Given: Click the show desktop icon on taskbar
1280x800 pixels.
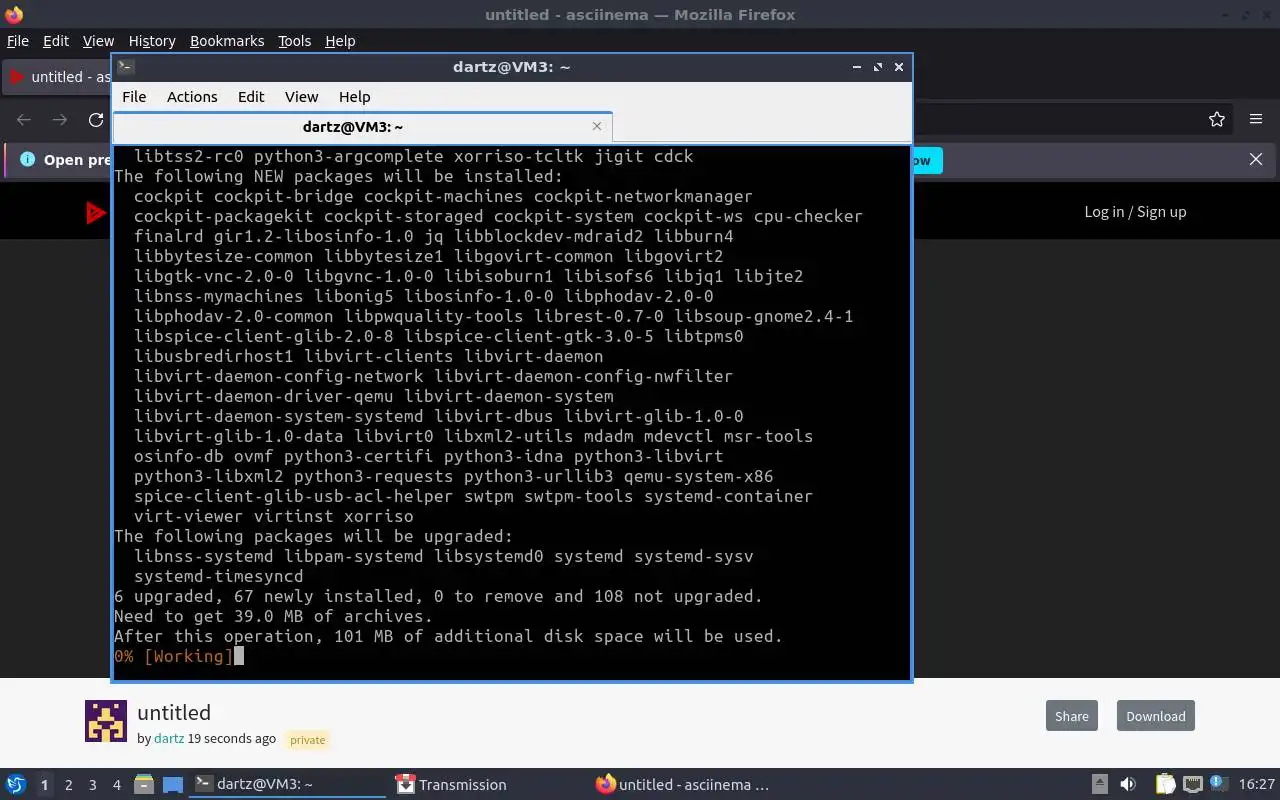Looking at the screenshot, I should (x=173, y=785).
